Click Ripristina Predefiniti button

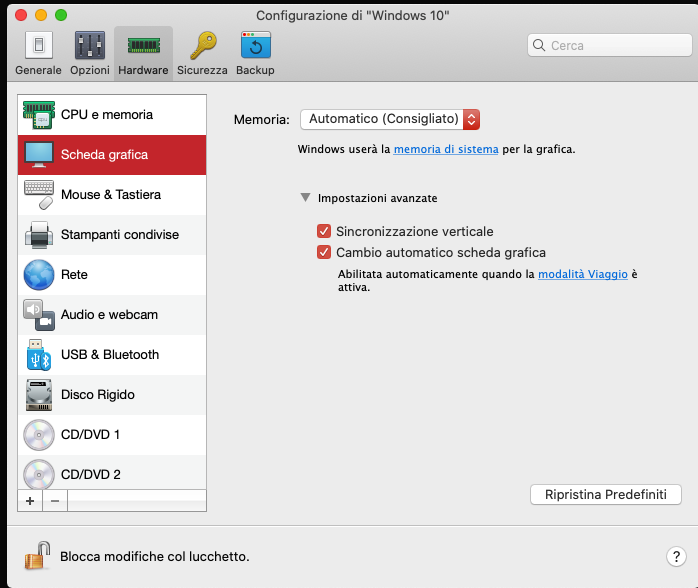606,495
